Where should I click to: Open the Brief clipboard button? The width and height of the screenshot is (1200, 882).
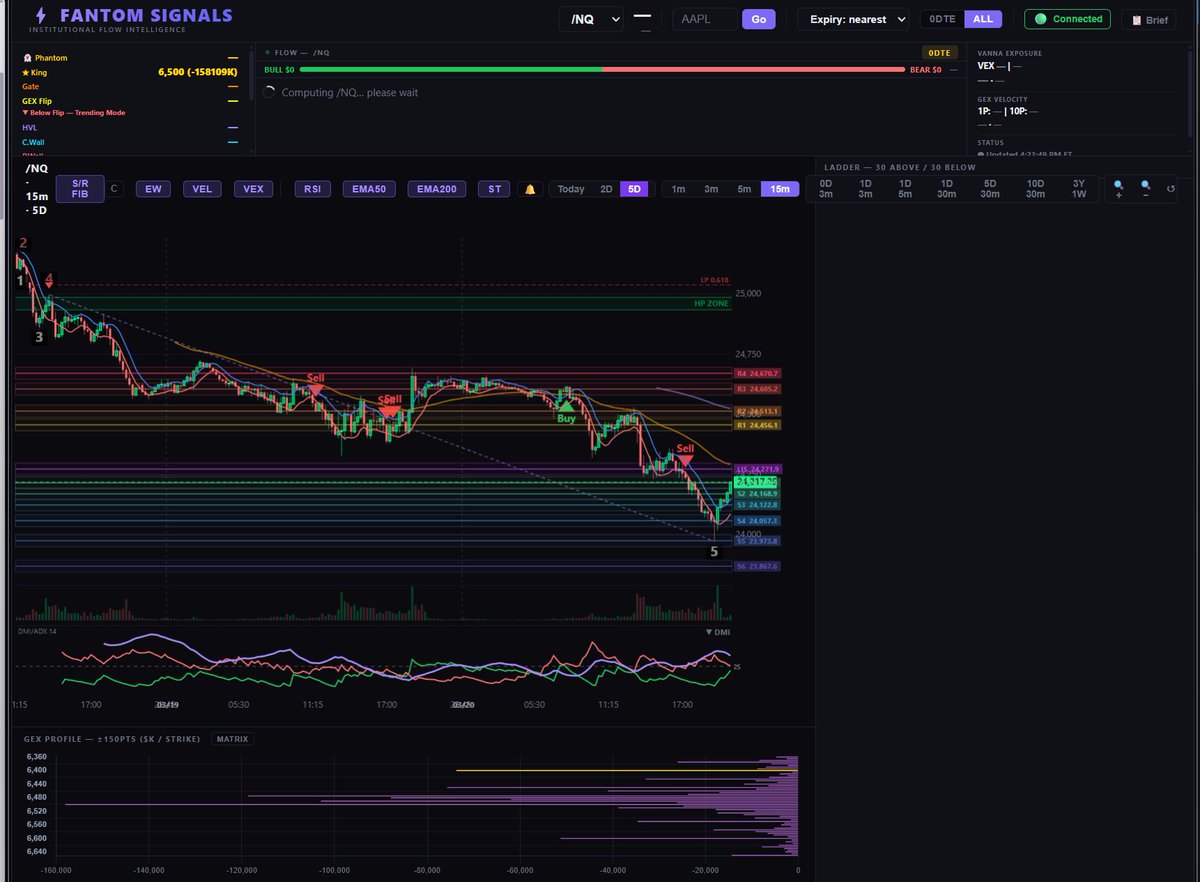[x=1149, y=20]
